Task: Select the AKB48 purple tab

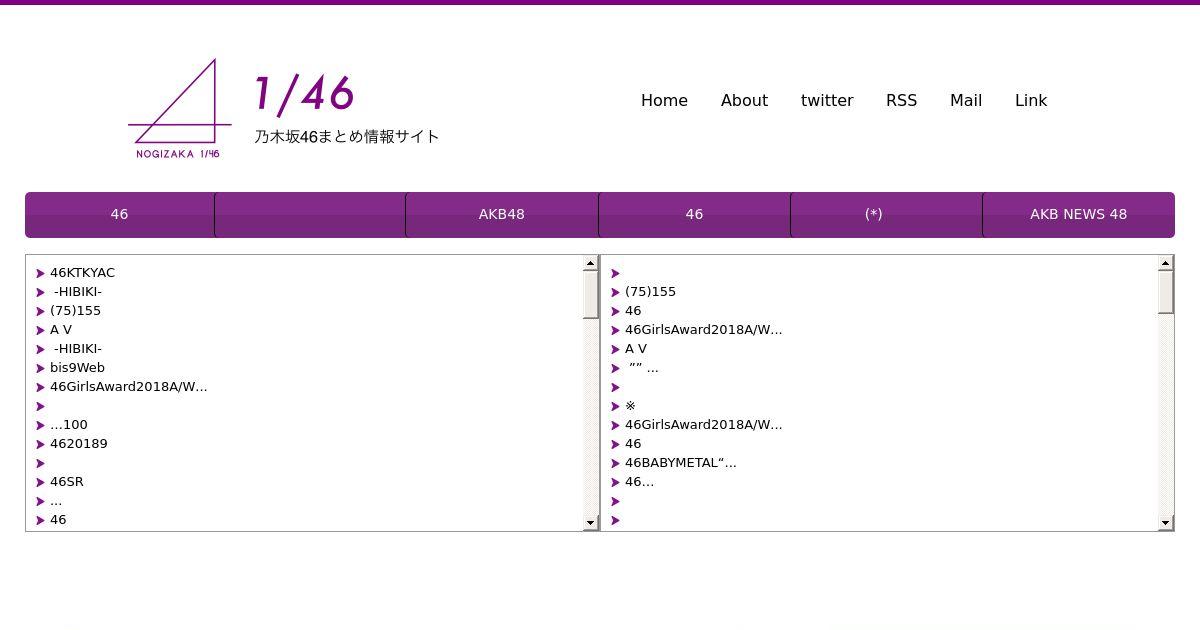Action: (502, 214)
